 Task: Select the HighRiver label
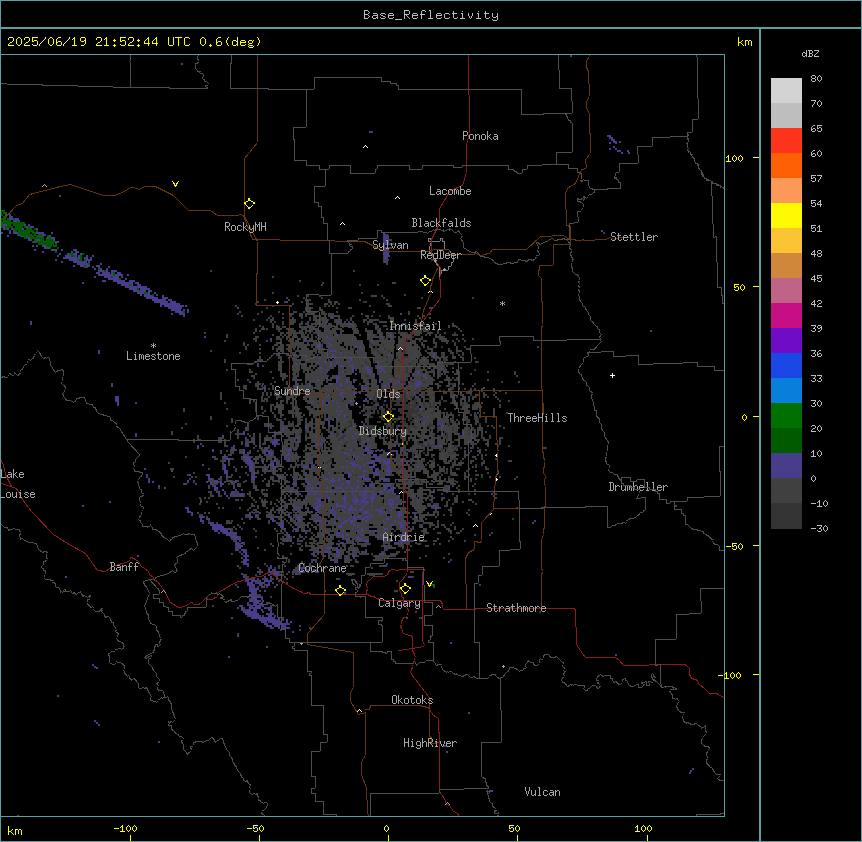click(x=430, y=743)
